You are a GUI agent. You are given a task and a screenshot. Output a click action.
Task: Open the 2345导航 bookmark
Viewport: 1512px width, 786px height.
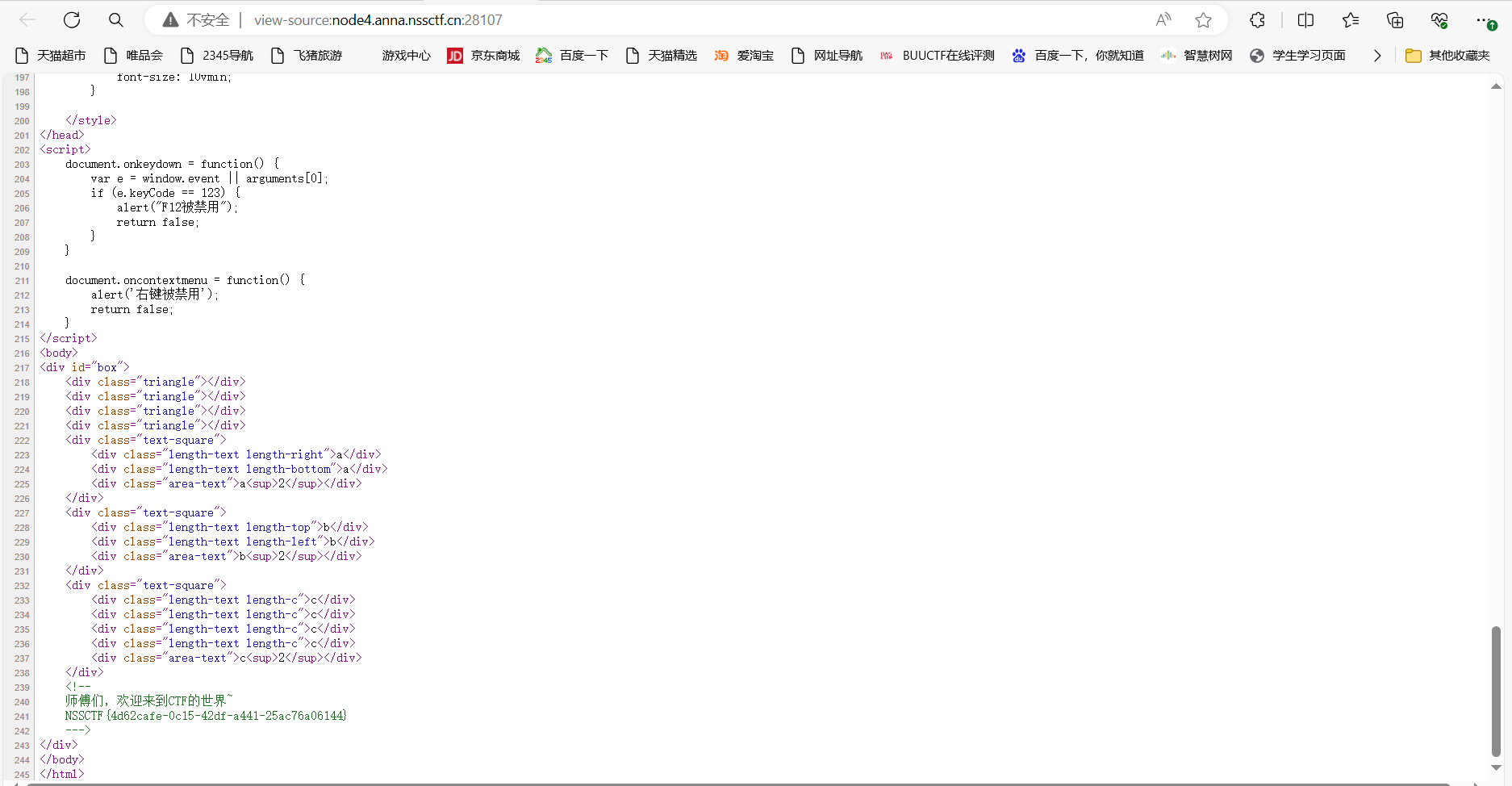217,55
